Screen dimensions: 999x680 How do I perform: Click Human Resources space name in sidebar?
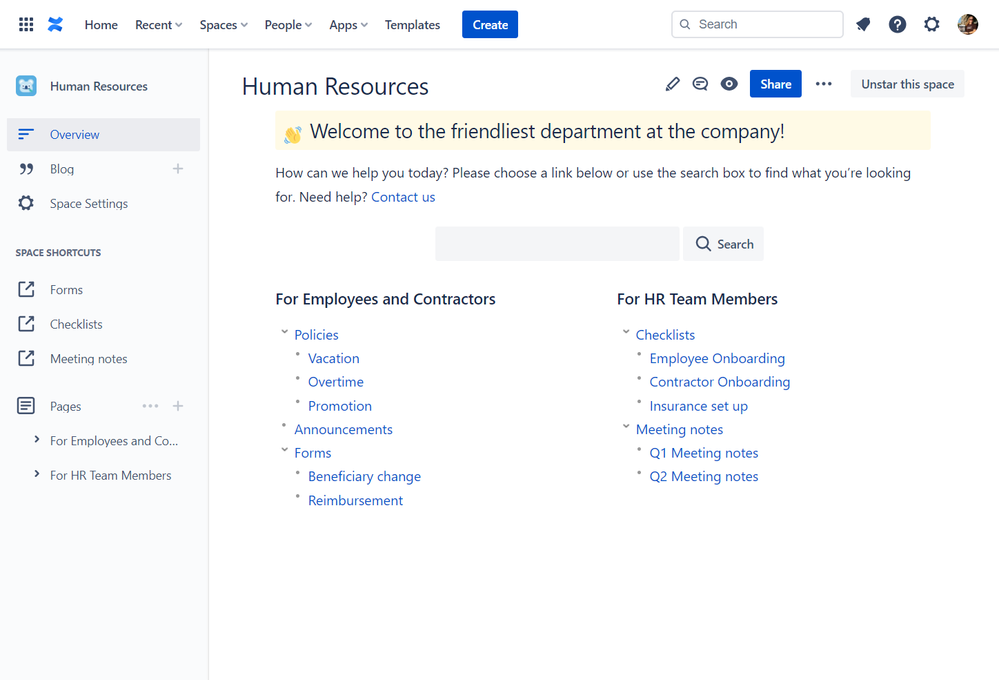click(99, 86)
